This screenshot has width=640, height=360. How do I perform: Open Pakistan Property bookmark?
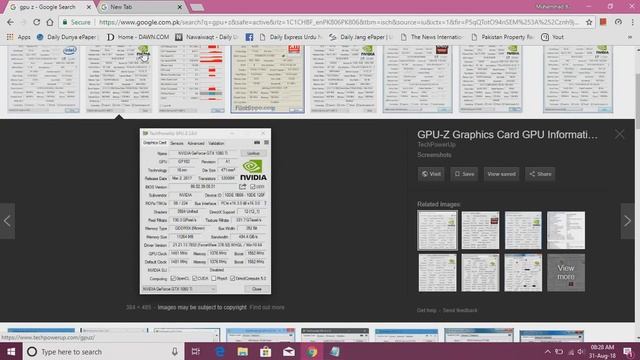pyautogui.click(x=502, y=37)
